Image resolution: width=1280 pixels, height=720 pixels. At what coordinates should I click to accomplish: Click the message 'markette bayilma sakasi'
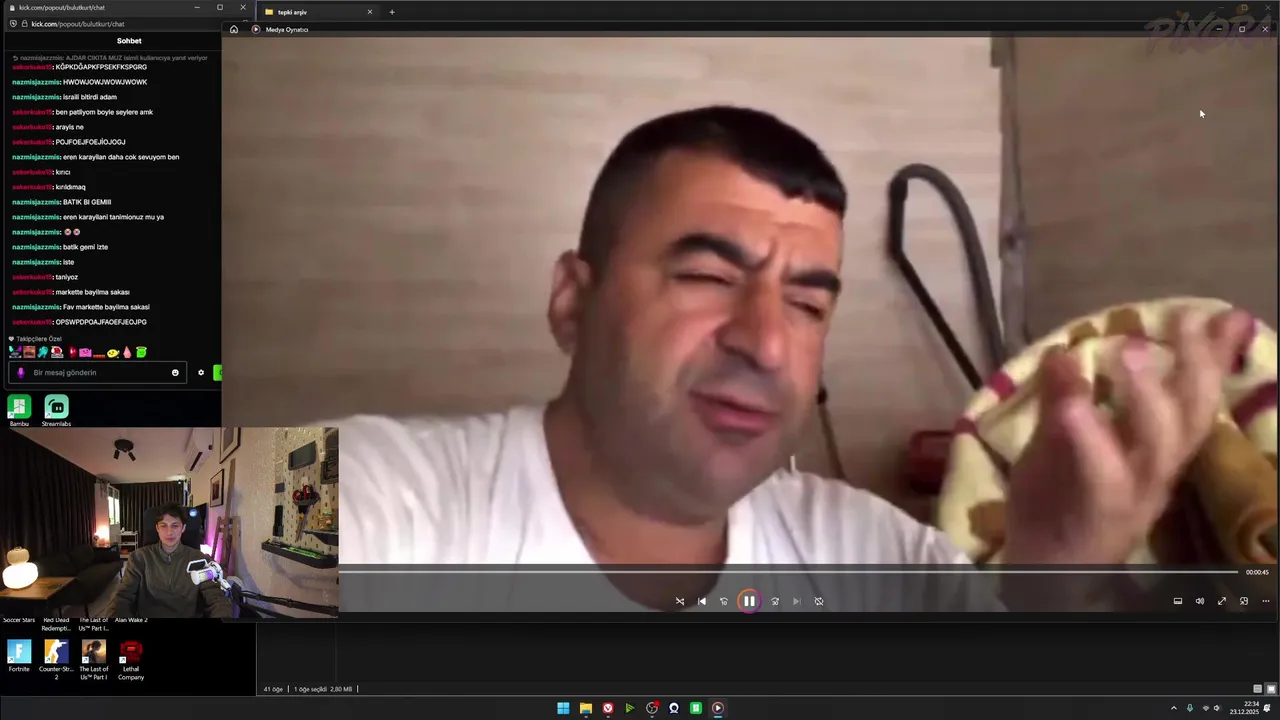[92, 292]
